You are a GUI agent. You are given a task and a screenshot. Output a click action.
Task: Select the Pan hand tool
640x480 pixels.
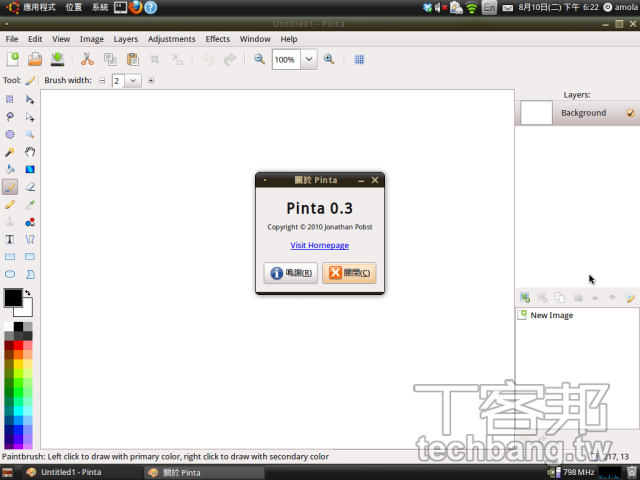tap(30, 152)
